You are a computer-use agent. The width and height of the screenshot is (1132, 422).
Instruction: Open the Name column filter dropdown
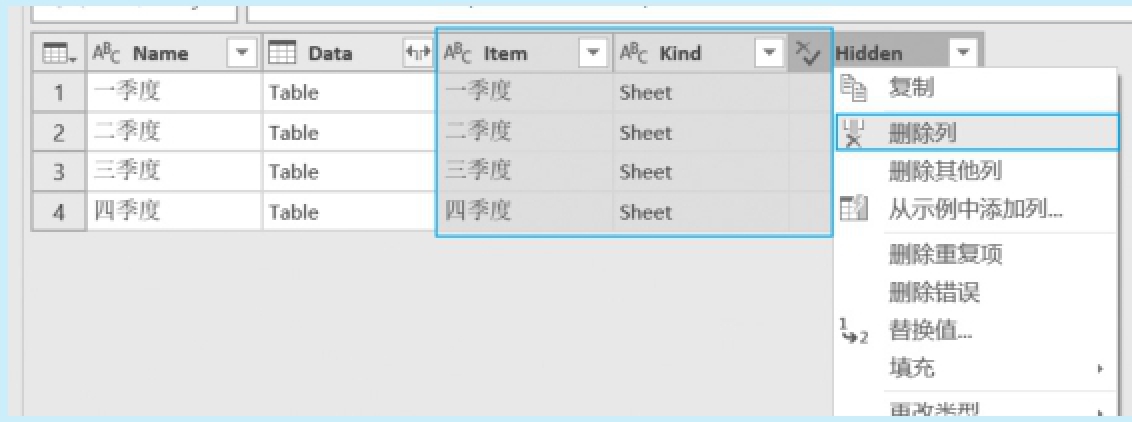(241, 54)
